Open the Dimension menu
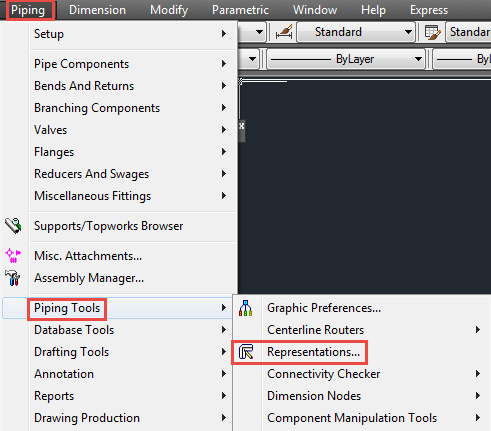The height and width of the screenshot is (431, 491). coord(97,10)
